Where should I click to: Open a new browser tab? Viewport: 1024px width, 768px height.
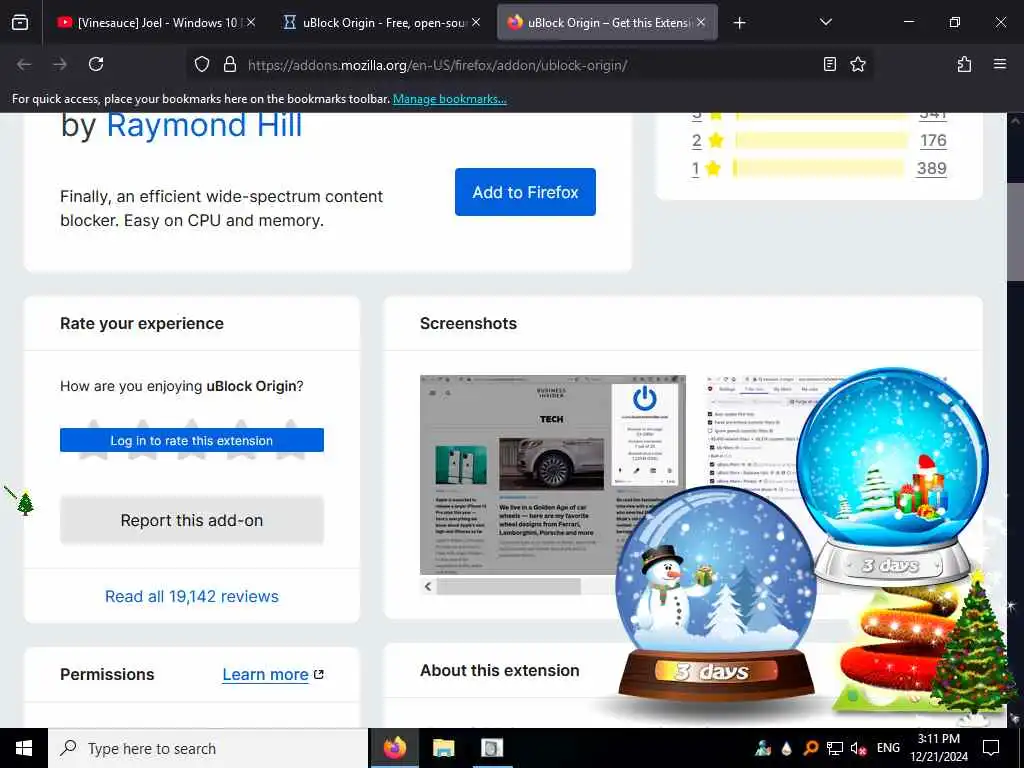[739, 23]
